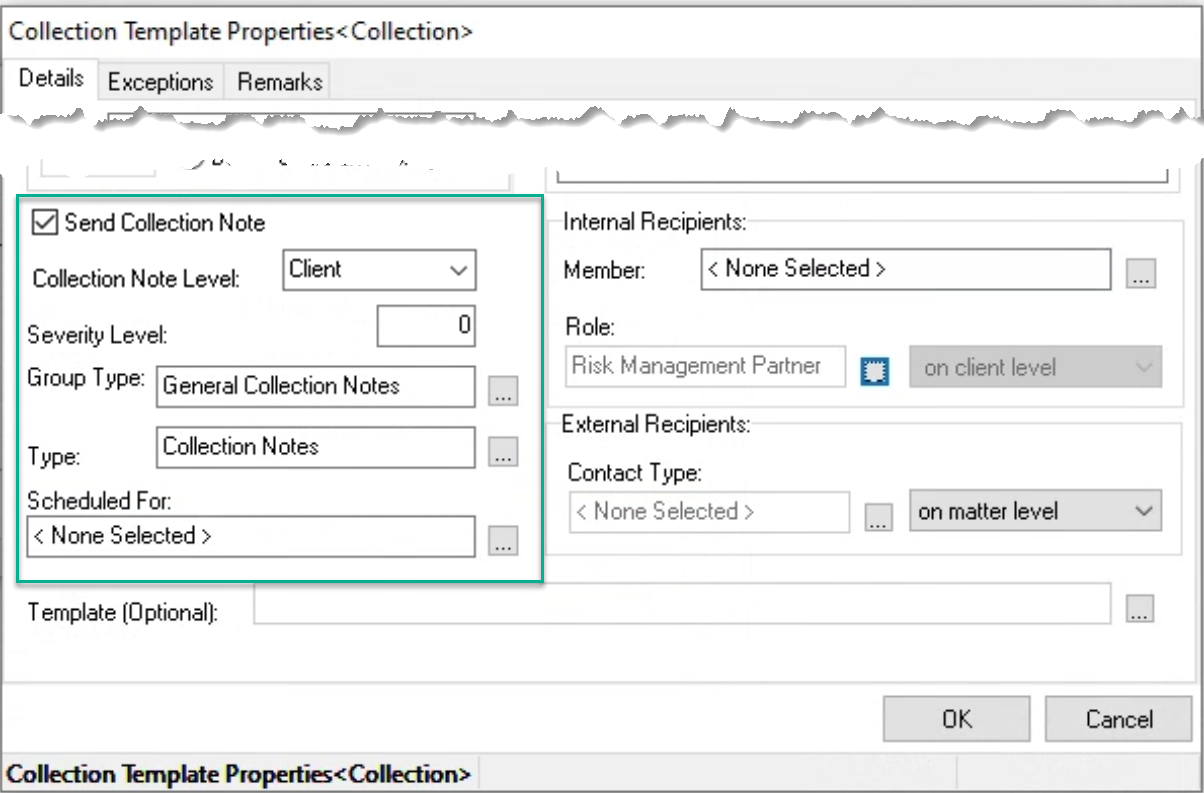This screenshot has width=1204, height=793.
Task: Click the Role field Risk Management Partner
Action: point(707,366)
